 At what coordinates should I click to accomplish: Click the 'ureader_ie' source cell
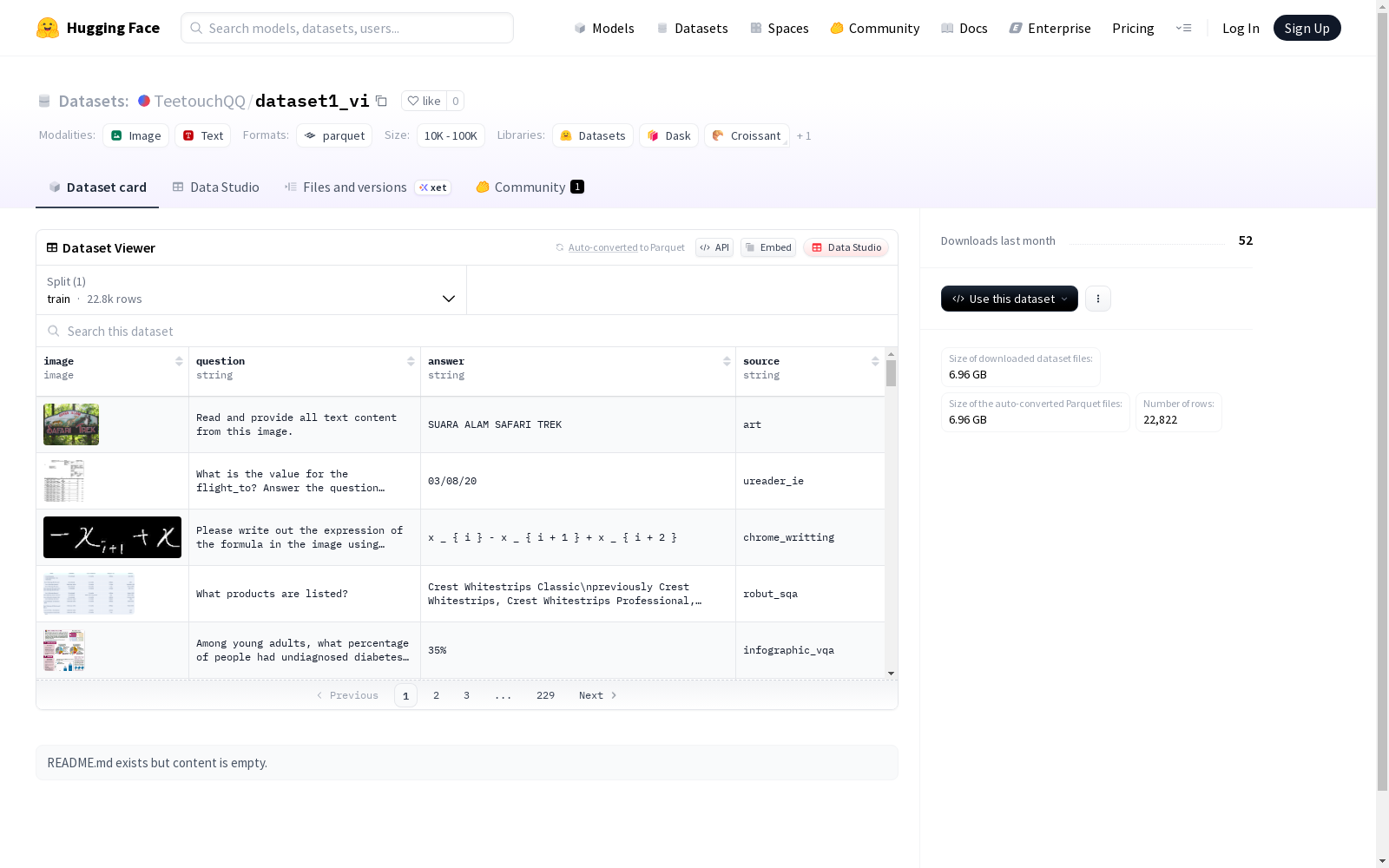click(x=810, y=481)
